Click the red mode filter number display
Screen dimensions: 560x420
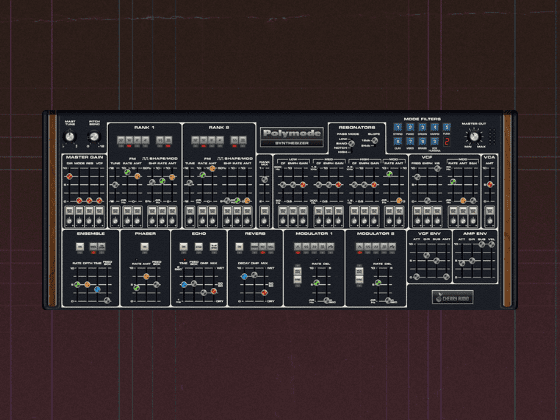pyautogui.click(x=446, y=142)
